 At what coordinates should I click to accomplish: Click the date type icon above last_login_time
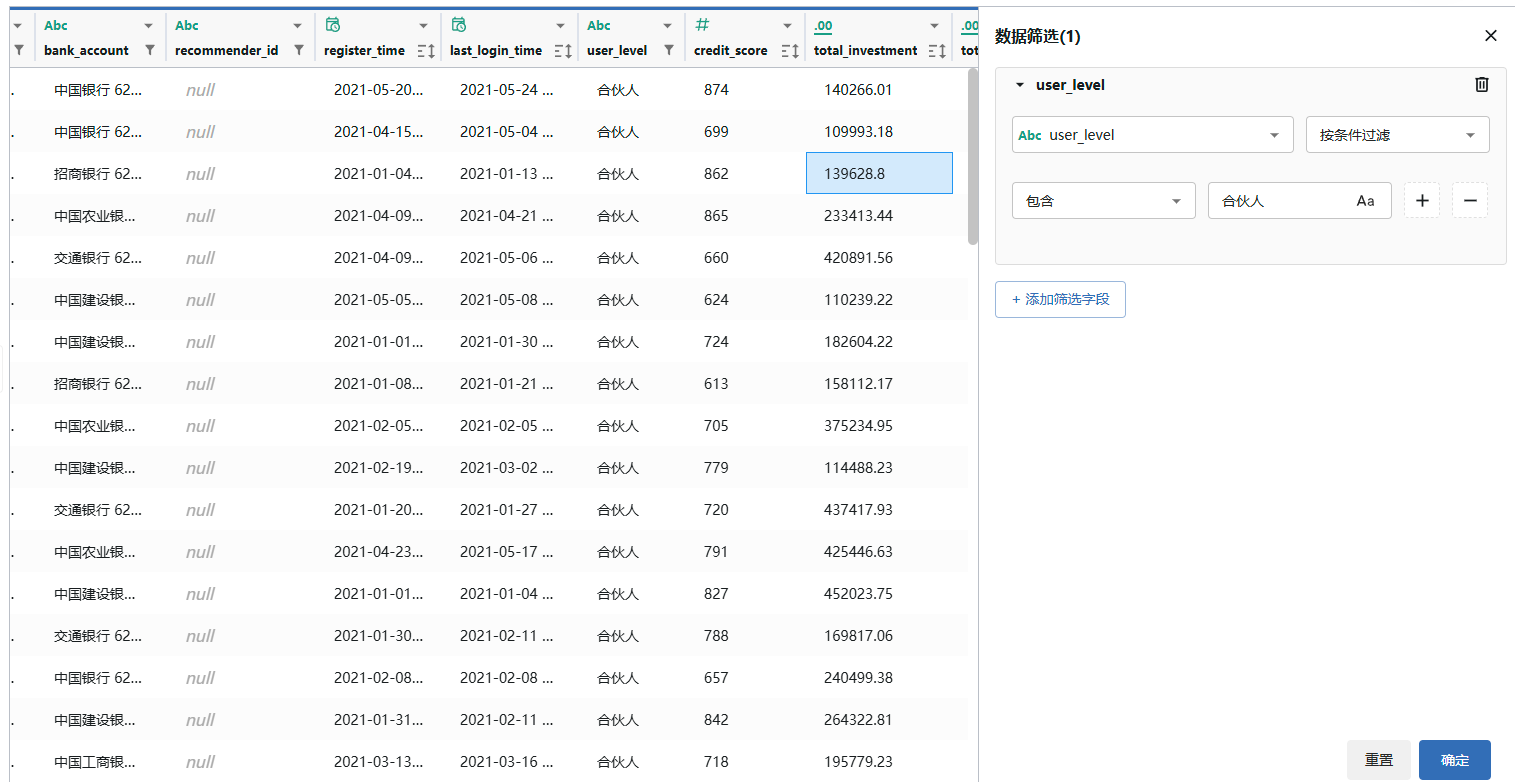[459, 25]
